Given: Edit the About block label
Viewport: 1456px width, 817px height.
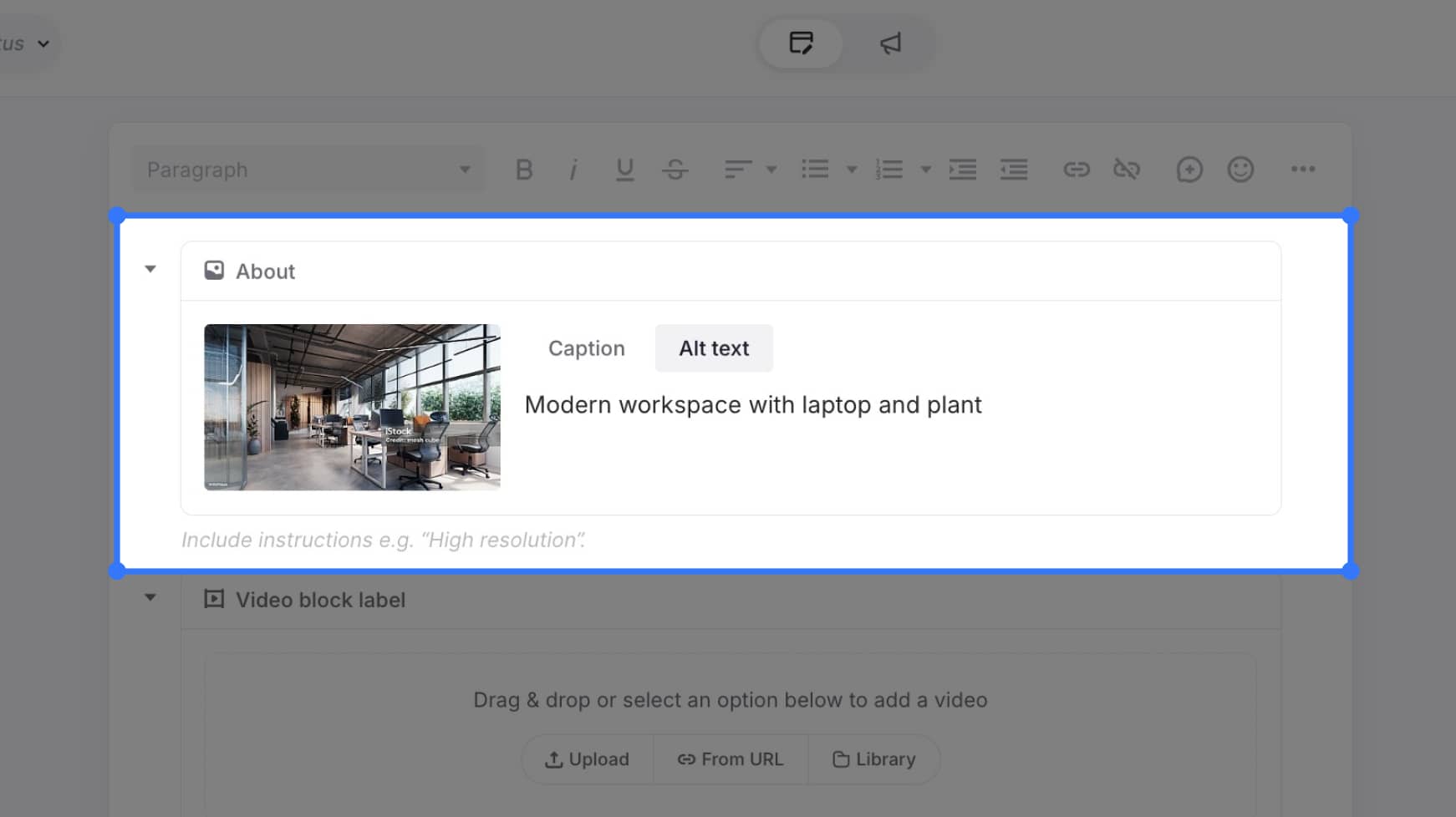Looking at the screenshot, I should click(x=265, y=271).
